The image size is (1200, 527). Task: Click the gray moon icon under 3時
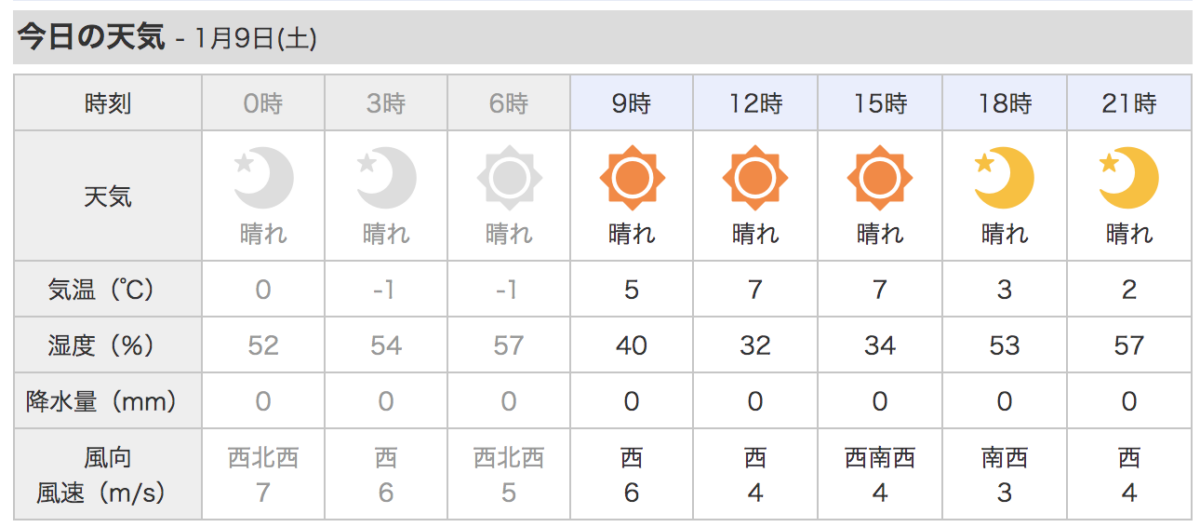pyautogui.click(x=386, y=179)
